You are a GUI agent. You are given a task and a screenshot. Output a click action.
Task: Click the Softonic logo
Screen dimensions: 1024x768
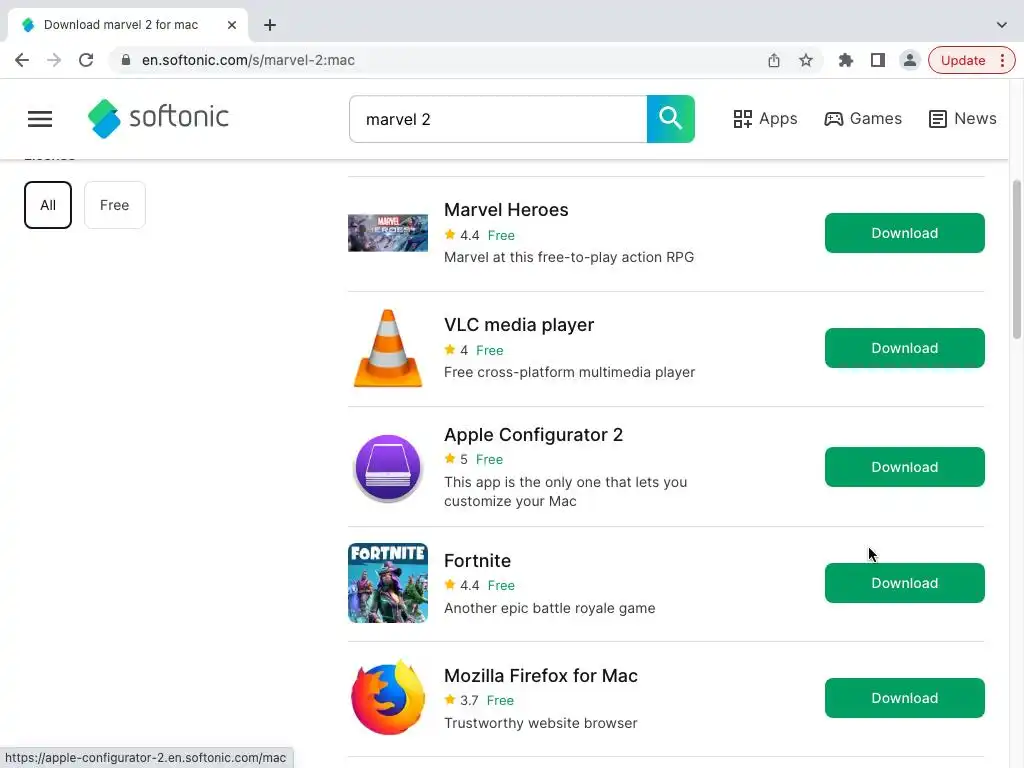tap(158, 118)
